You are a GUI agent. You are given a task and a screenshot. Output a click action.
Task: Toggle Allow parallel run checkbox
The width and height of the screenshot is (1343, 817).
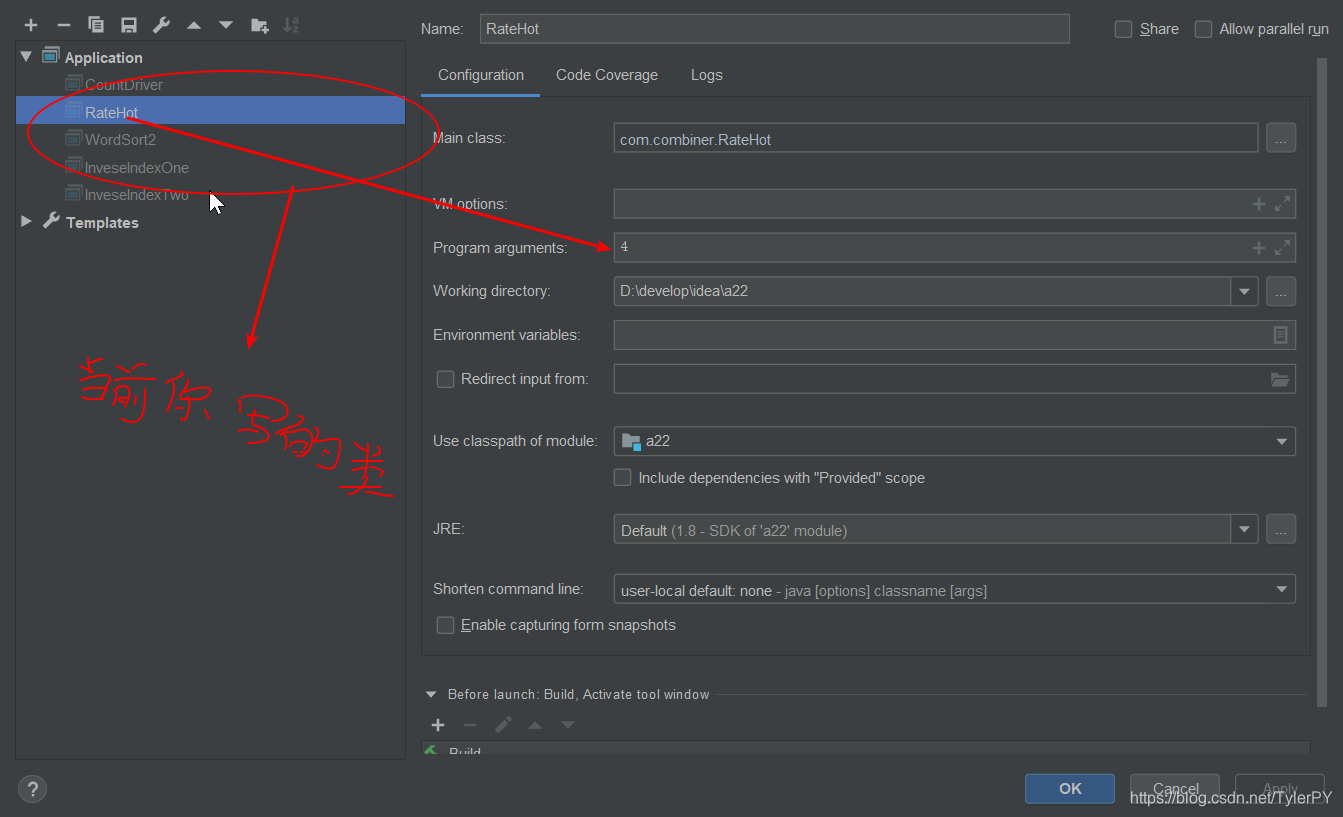(1203, 29)
